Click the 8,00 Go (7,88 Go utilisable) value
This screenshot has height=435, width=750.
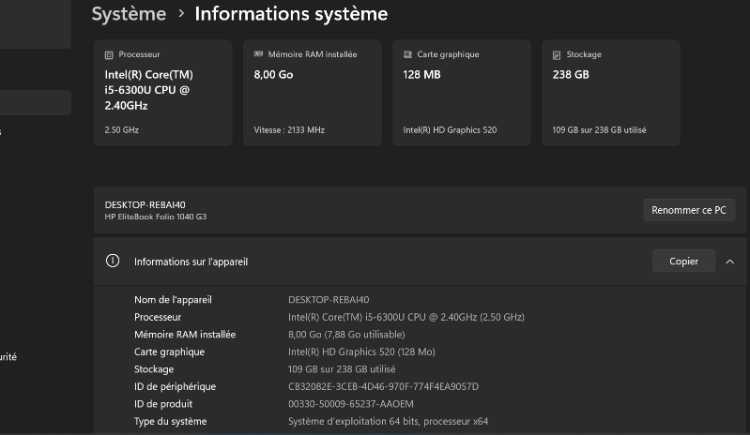click(x=346, y=335)
